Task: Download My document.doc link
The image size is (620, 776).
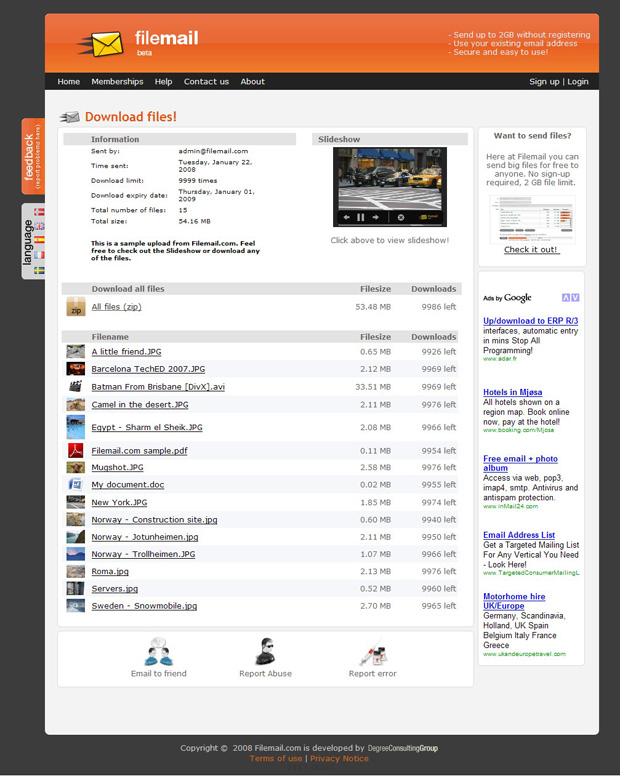Action: pyautogui.click(x=128, y=485)
